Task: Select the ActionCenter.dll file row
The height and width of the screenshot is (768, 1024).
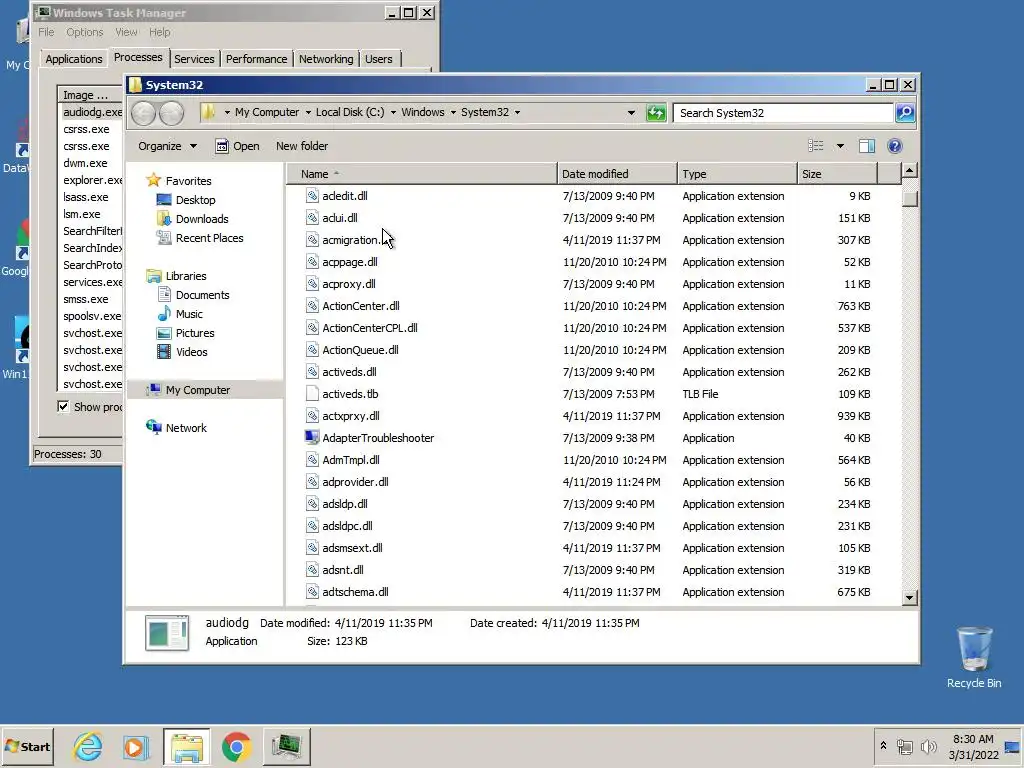Action: click(588, 306)
